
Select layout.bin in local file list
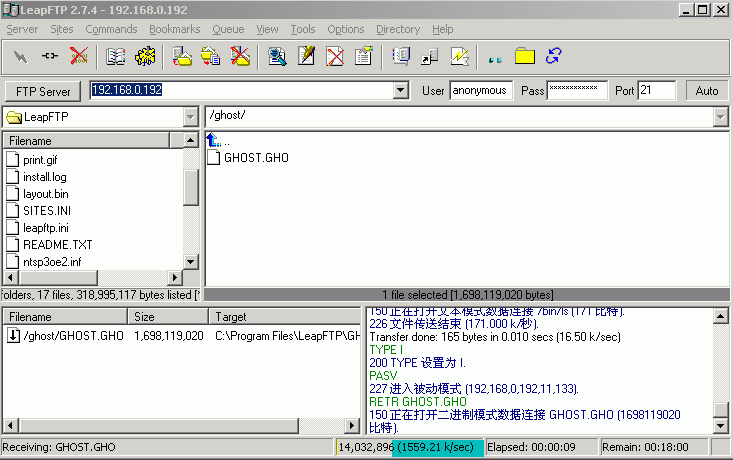coord(46,194)
